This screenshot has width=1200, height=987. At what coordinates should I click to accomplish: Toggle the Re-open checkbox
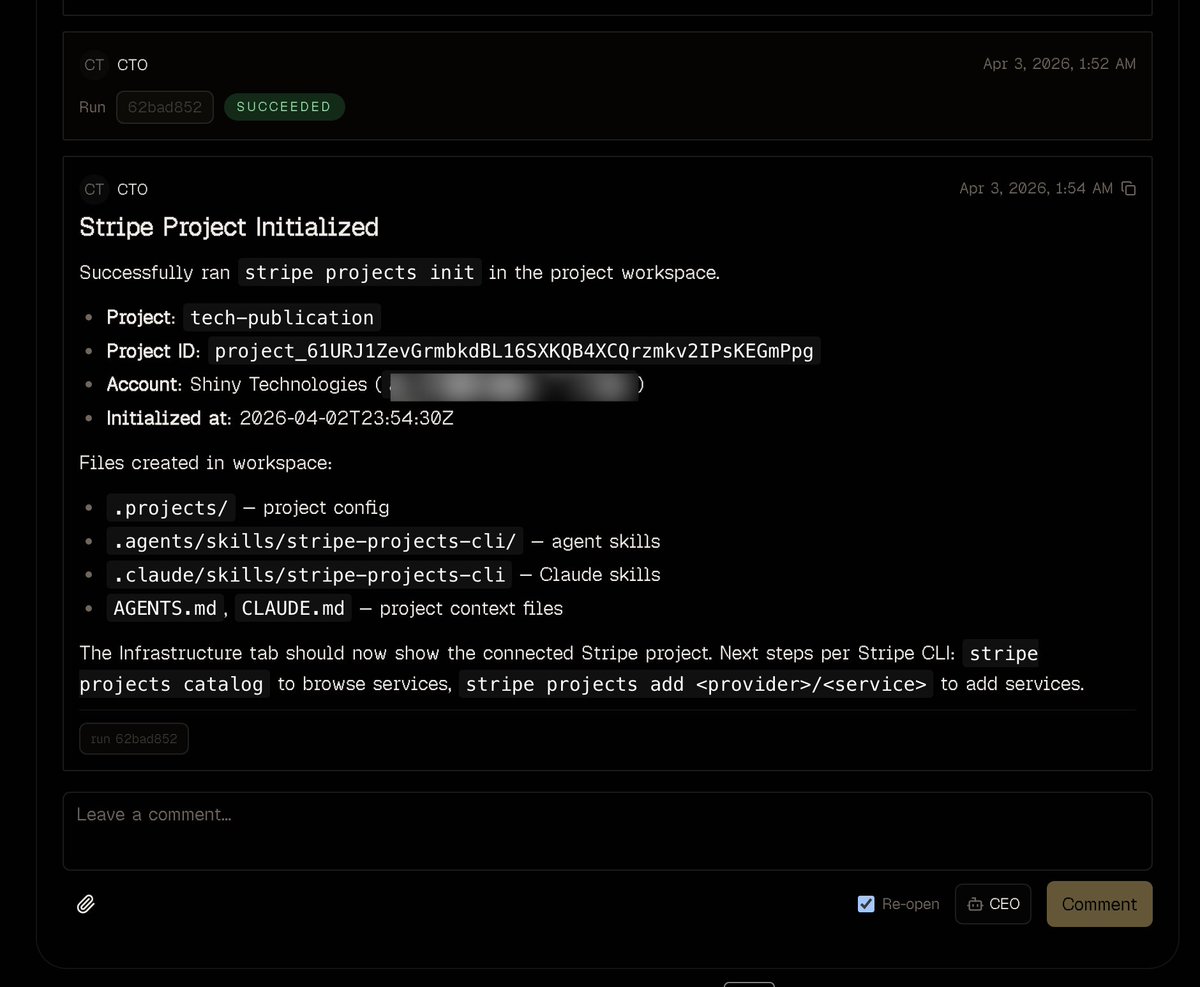point(866,904)
